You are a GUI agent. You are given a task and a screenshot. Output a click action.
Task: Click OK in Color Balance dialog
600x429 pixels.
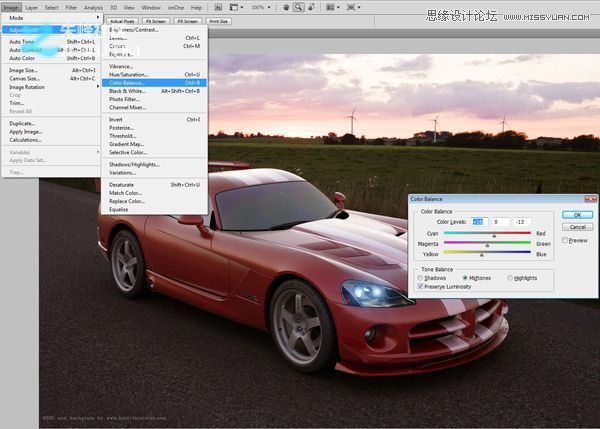click(577, 214)
